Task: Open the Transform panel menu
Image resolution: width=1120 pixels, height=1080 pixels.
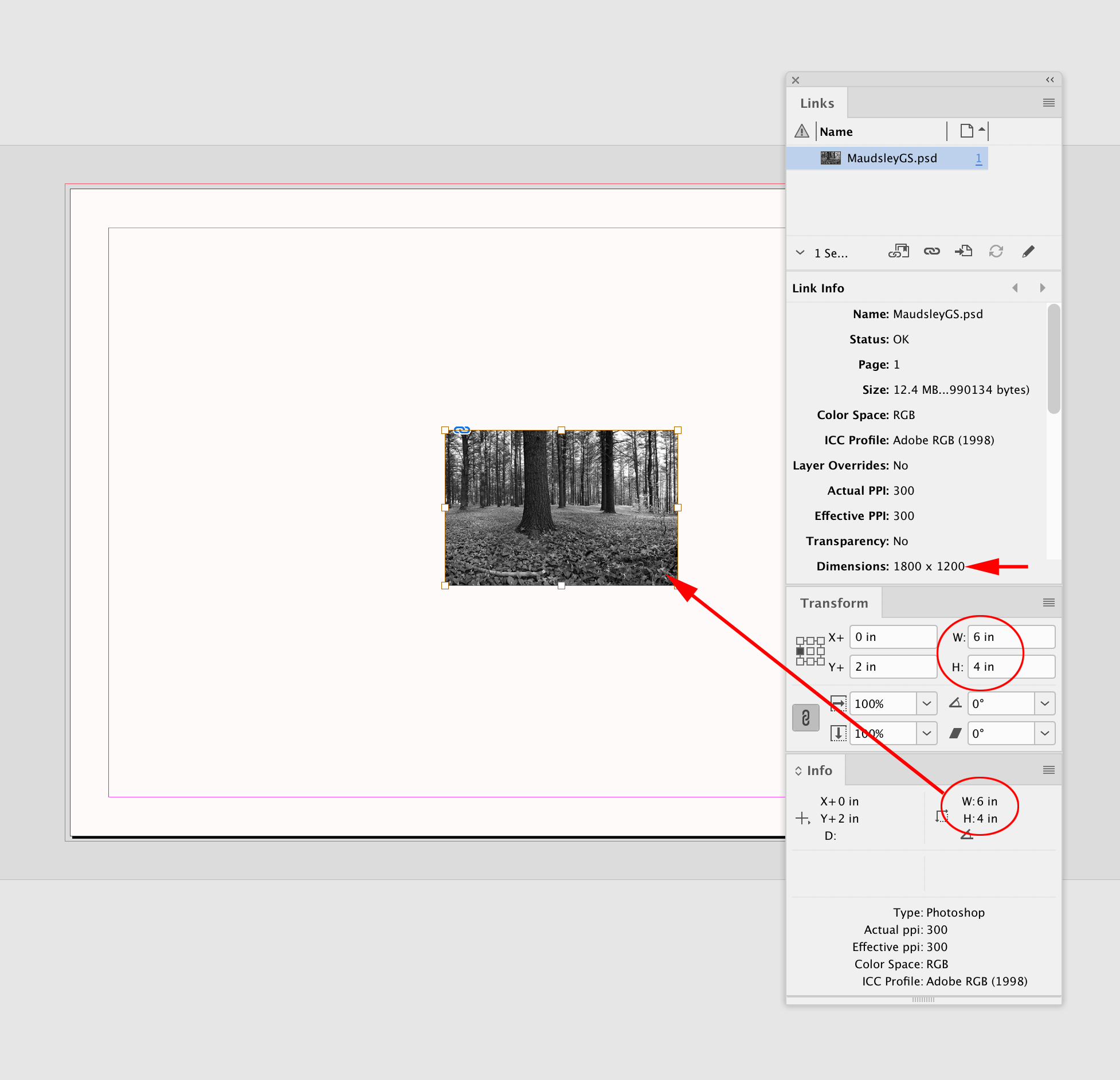Action: point(1049,602)
